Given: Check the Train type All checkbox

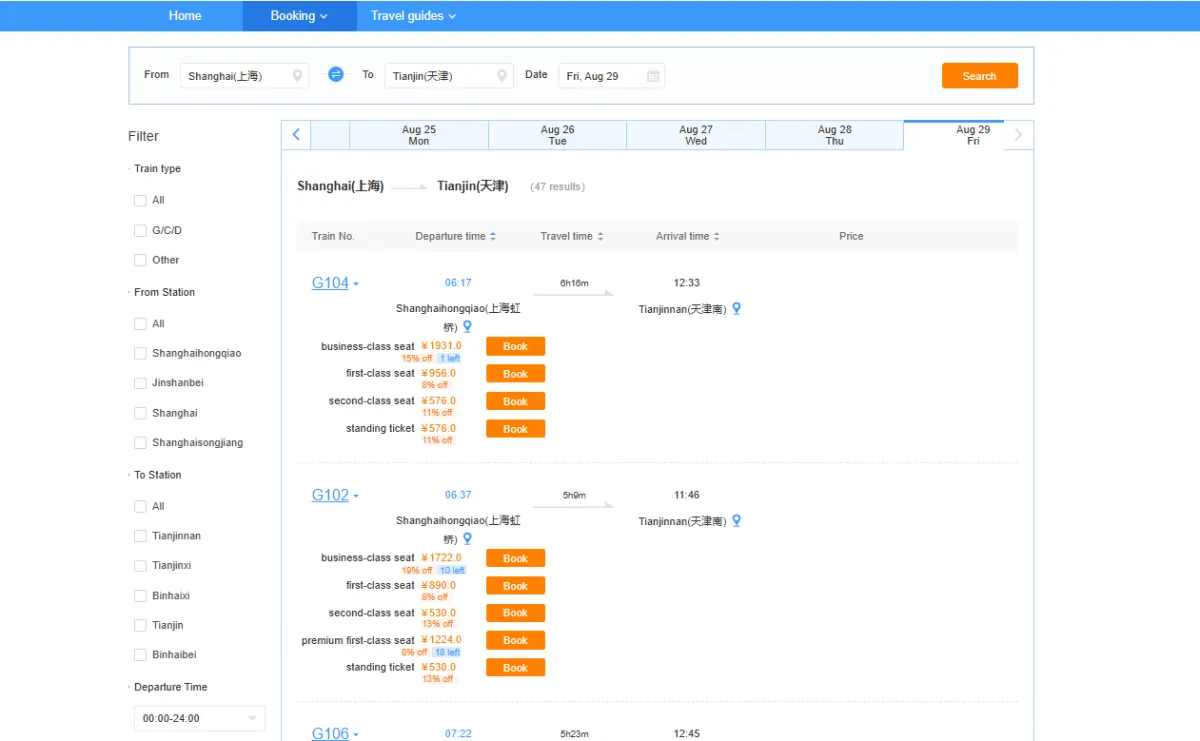Looking at the screenshot, I should point(140,201).
